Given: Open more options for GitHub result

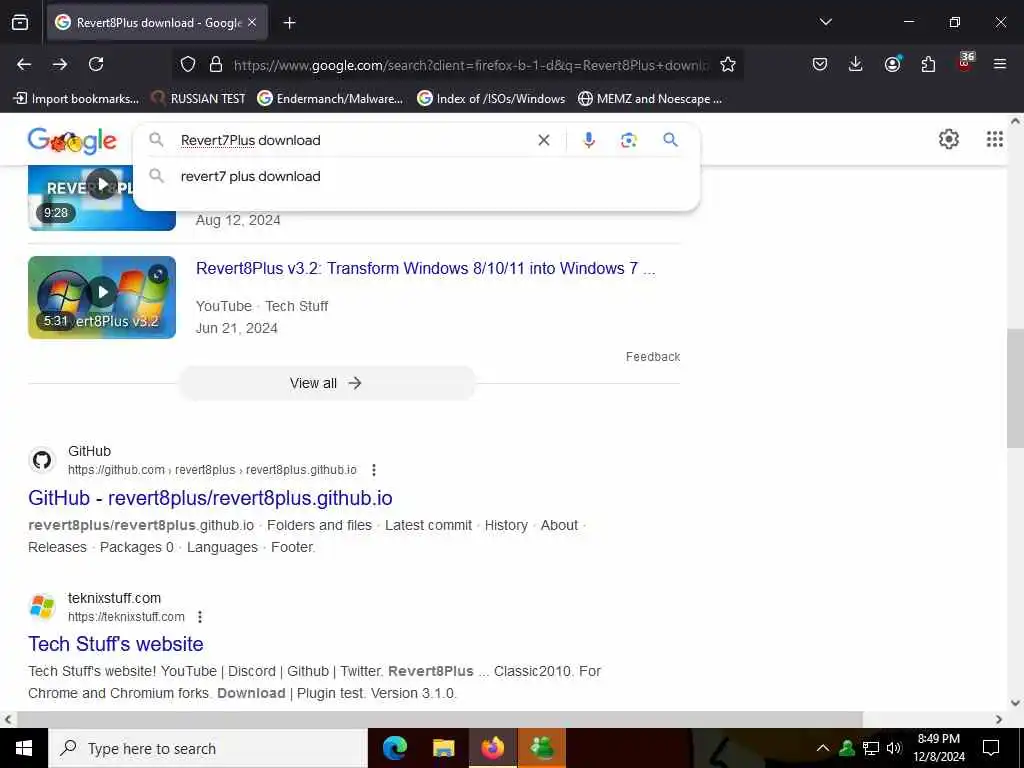Looking at the screenshot, I should click(374, 470).
